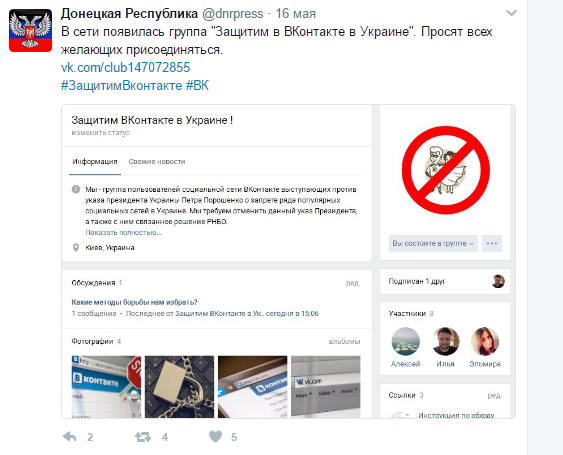The image size is (563, 455).
Task: Click the #ЗащитимВконтакте hashtag
Action: click(121, 85)
